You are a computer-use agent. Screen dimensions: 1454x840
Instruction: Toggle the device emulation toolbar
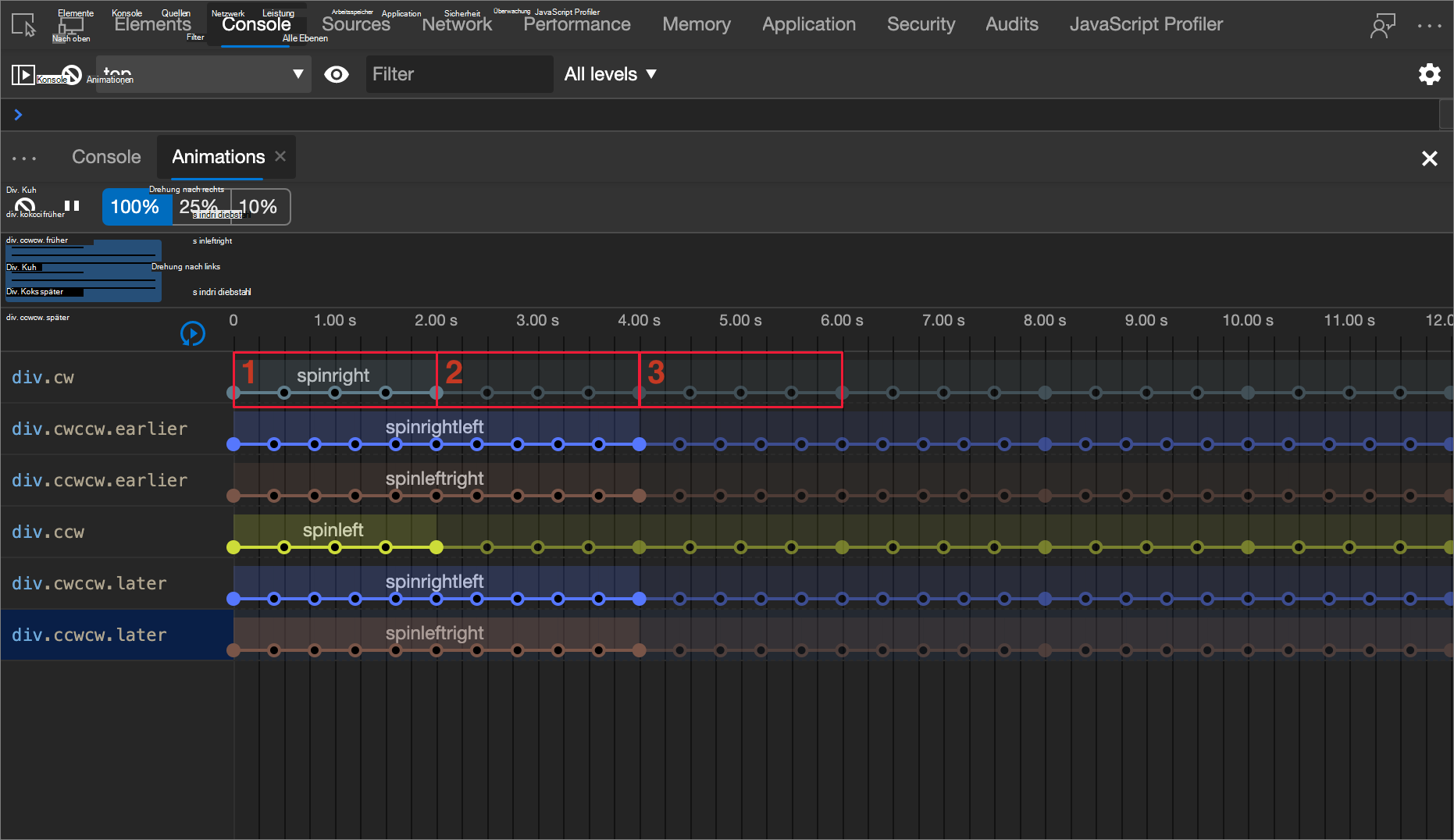70,24
